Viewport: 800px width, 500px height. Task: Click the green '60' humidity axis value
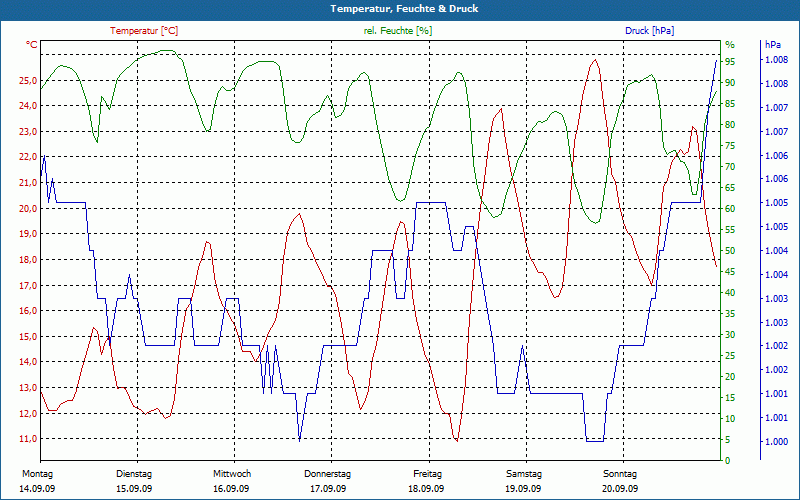(x=730, y=209)
